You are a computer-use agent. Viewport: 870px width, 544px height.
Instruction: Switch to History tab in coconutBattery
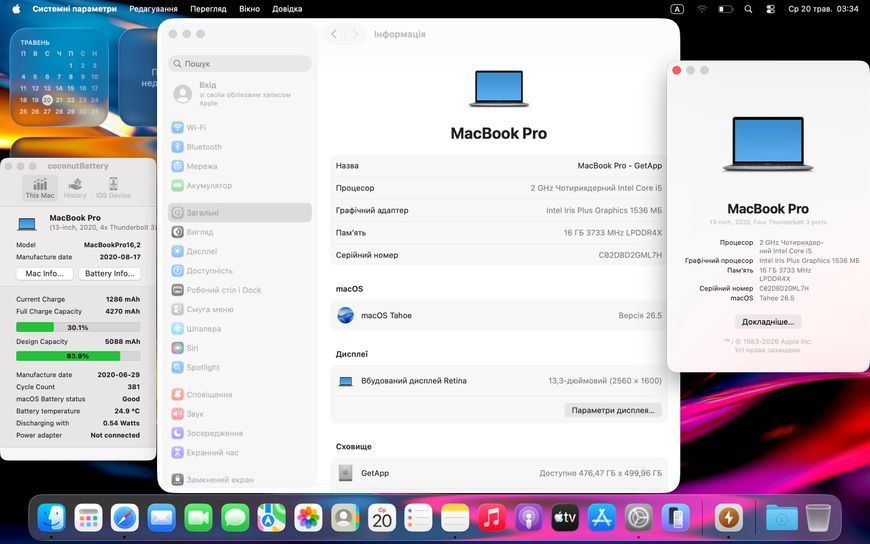coord(75,188)
